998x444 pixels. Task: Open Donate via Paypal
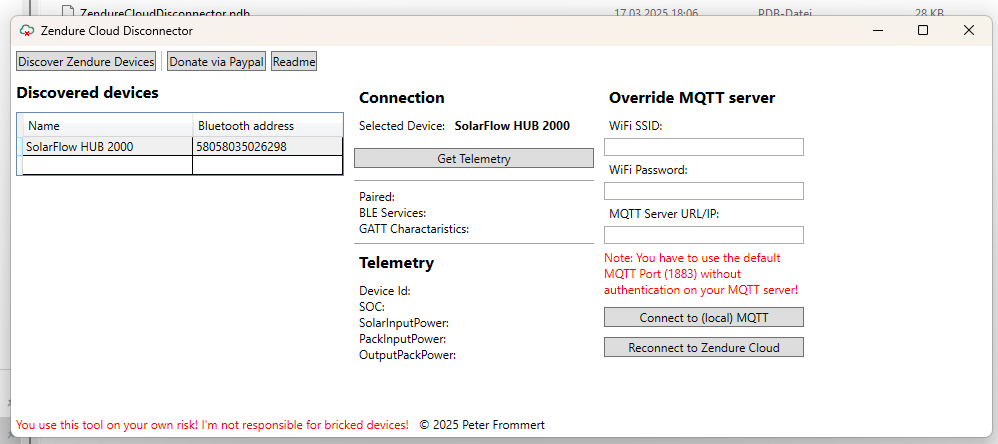pyautogui.click(x=216, y=62)
